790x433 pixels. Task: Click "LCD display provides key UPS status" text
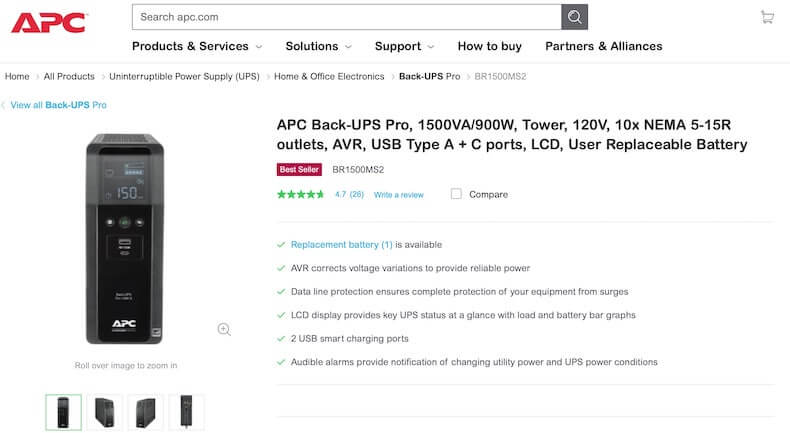(x=463, y=315)
